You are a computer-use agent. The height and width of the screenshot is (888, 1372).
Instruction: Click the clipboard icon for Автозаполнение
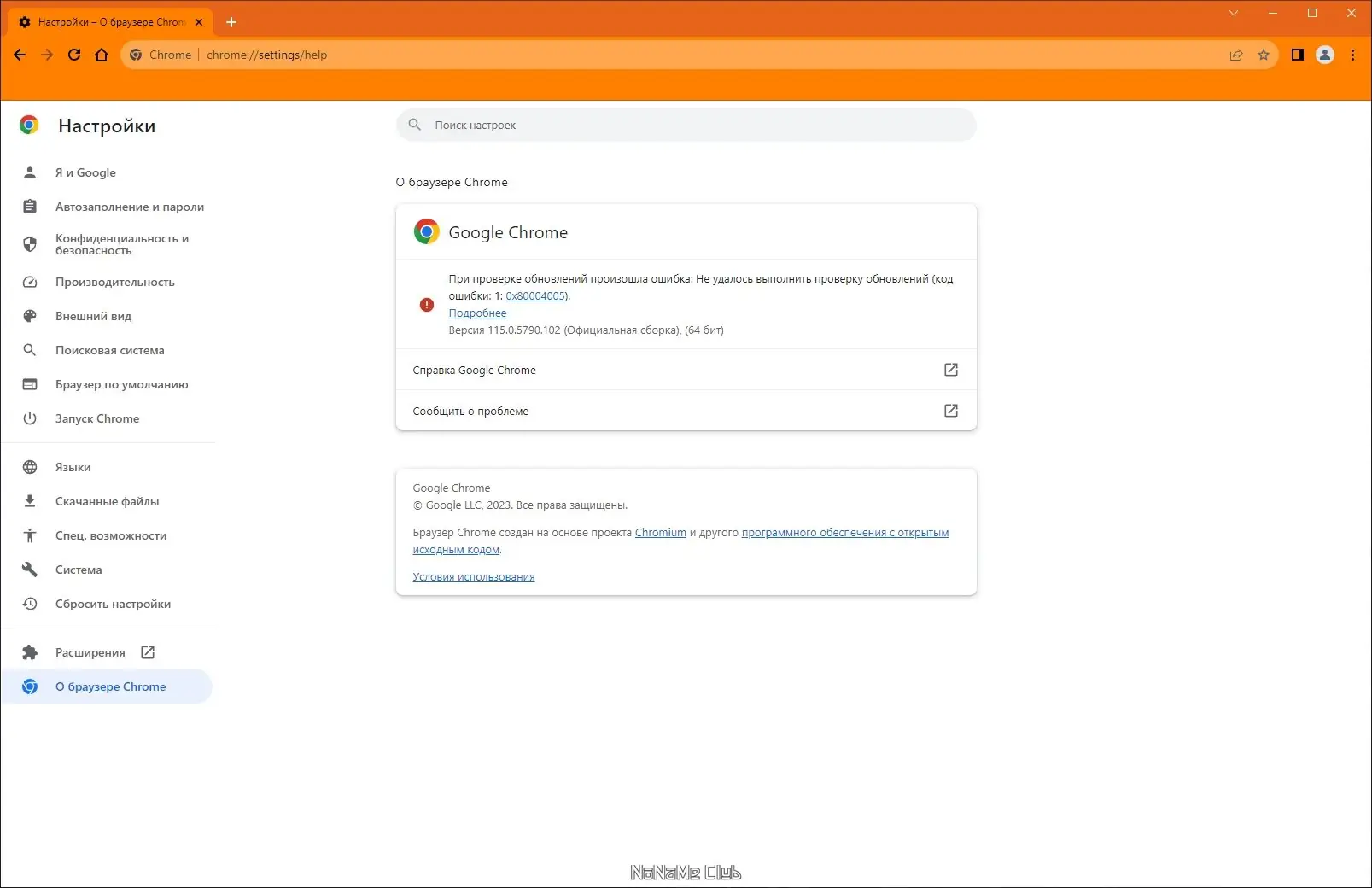click(x=30, y=207)
